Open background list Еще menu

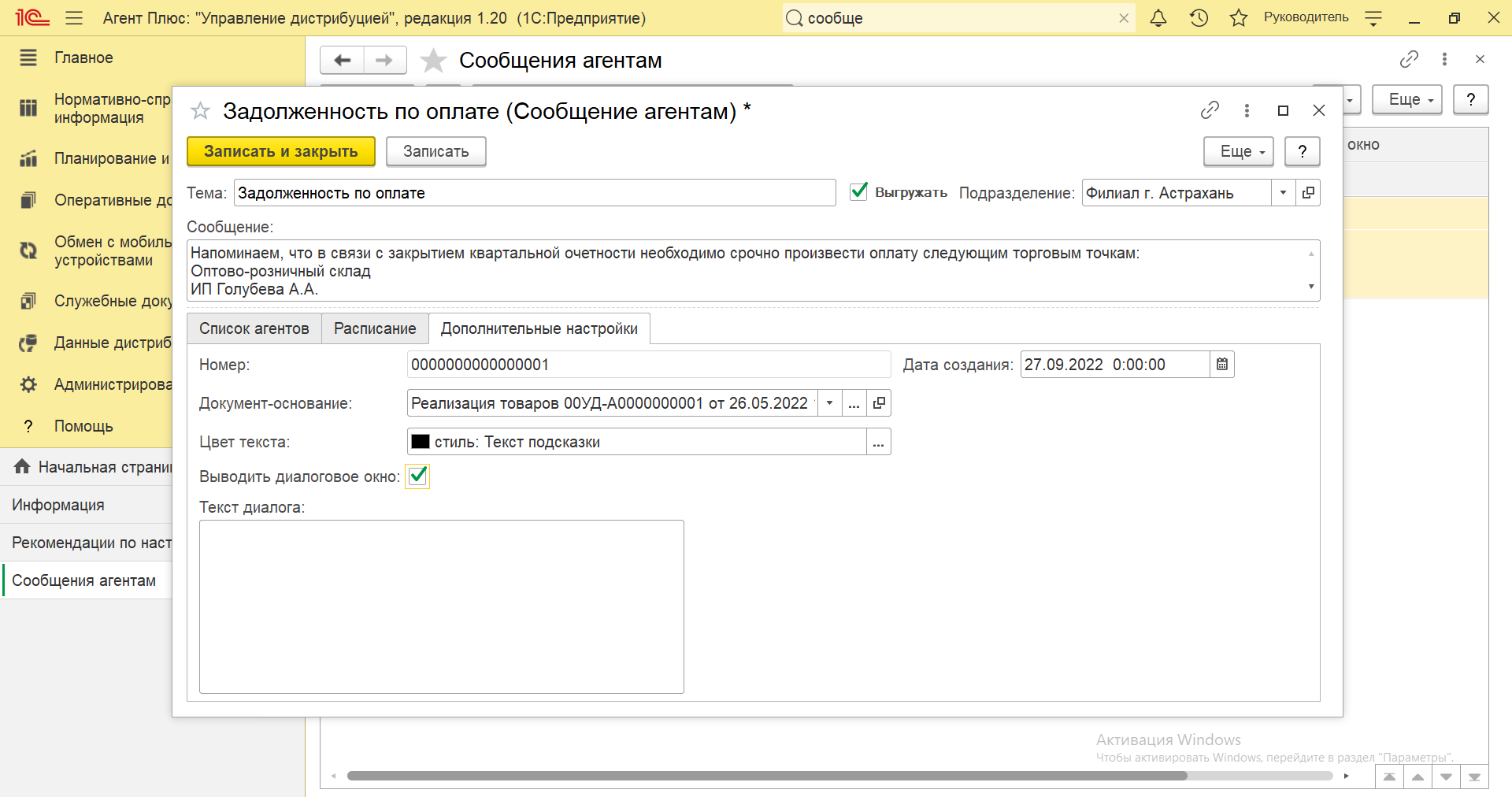coord(1407,99)
